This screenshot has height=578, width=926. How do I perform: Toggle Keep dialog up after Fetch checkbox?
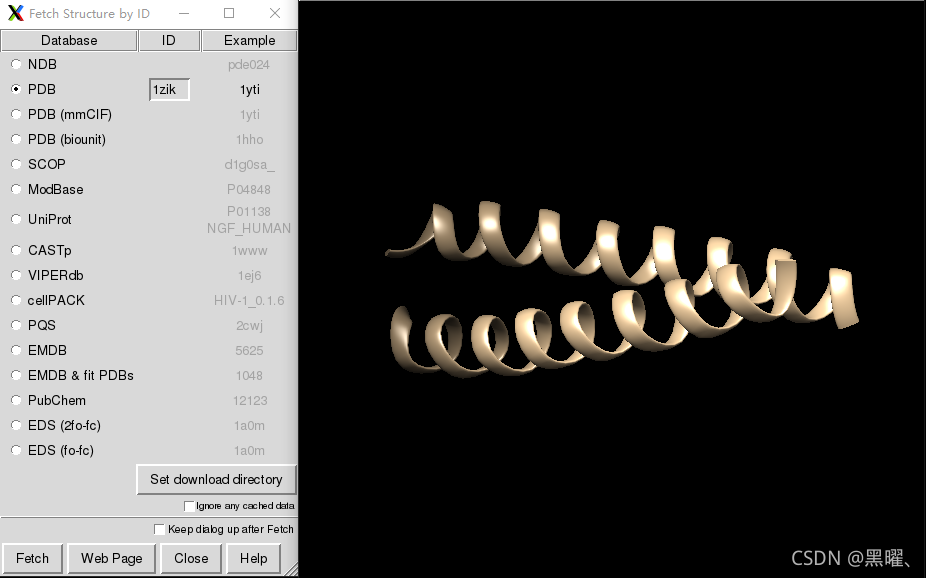pyautogui.click(x=159, y=529)
